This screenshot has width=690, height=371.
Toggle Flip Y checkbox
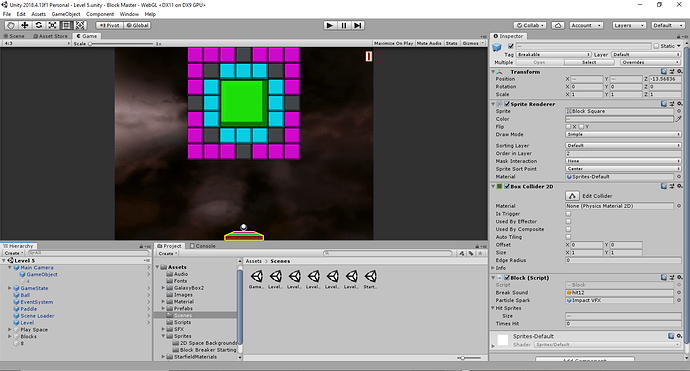coord(581,127)
